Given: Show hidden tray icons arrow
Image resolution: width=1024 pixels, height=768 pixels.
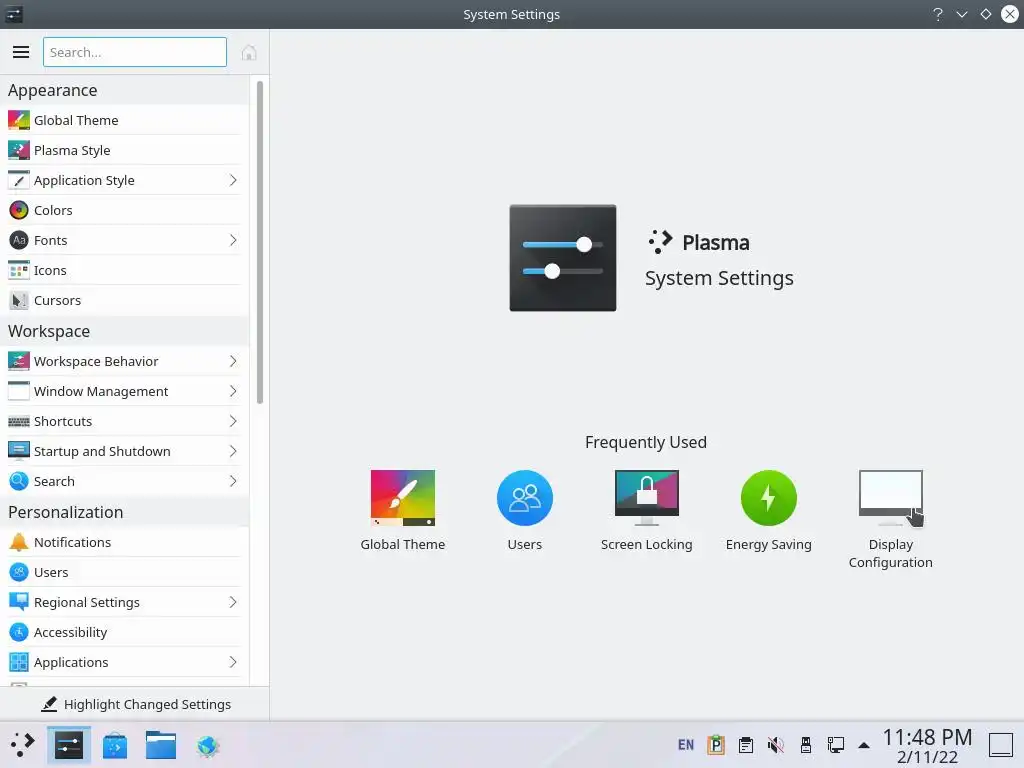Looking at the screenshot, I should (864, 745).
